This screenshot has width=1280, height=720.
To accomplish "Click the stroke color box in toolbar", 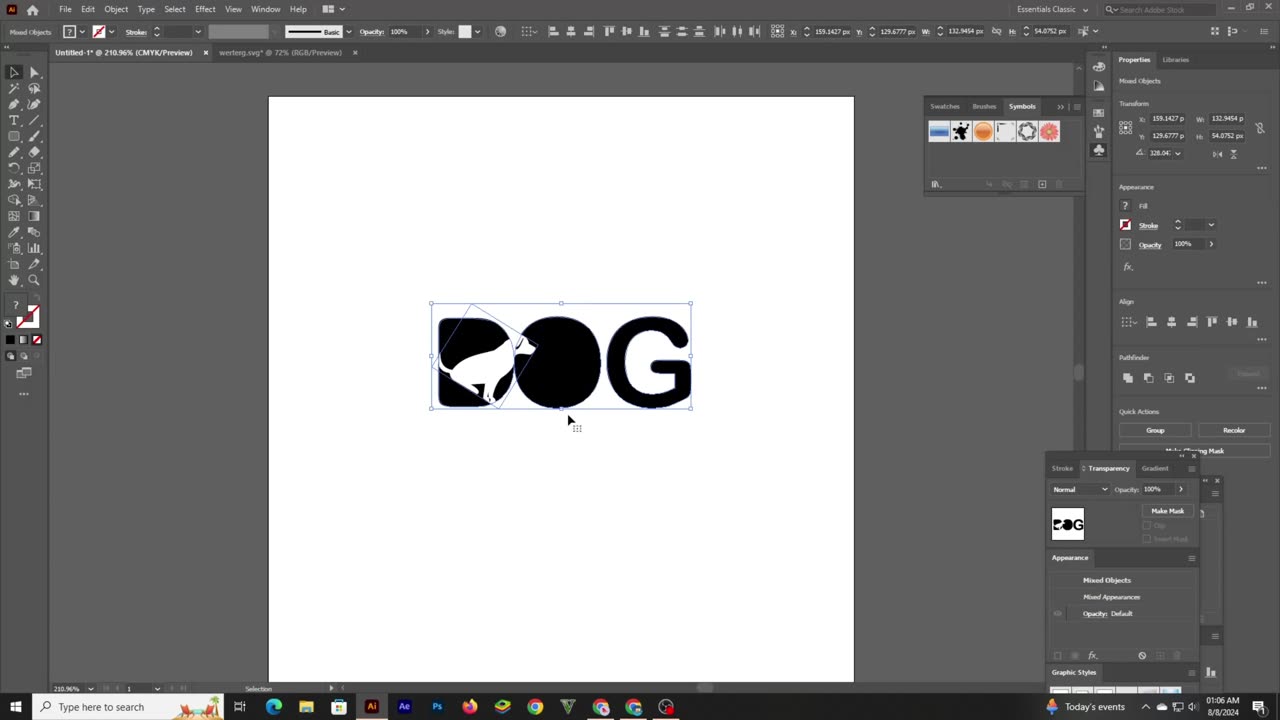I will click(29, 318).
